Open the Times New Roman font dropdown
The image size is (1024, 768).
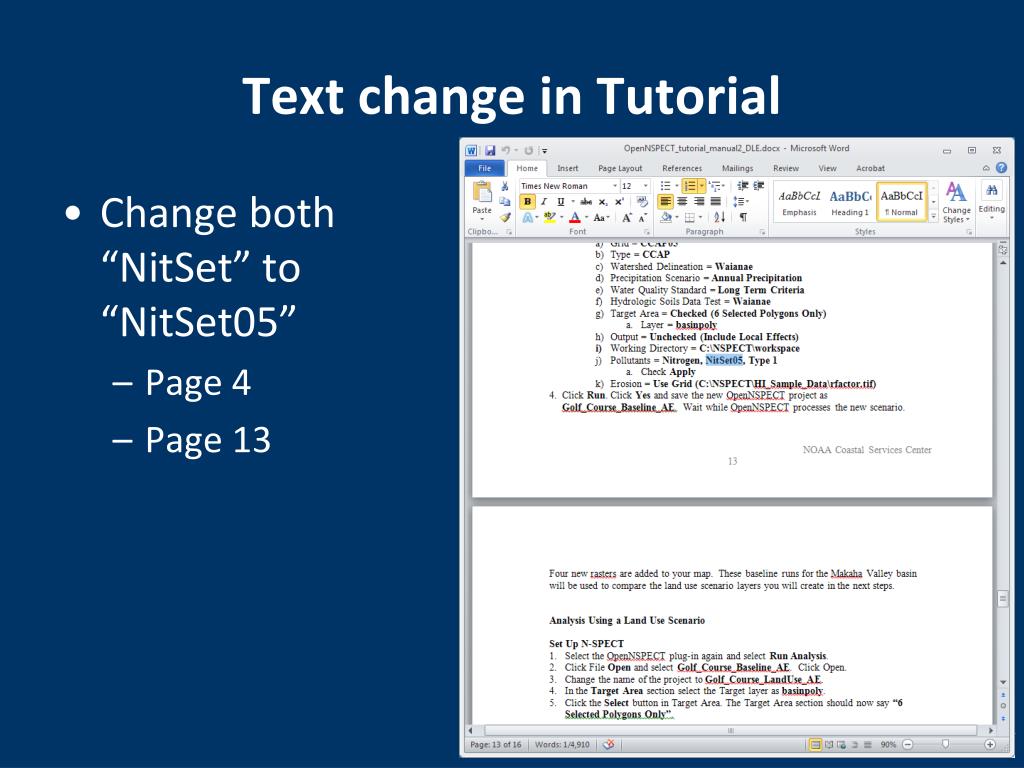click(x=614, y=186)
